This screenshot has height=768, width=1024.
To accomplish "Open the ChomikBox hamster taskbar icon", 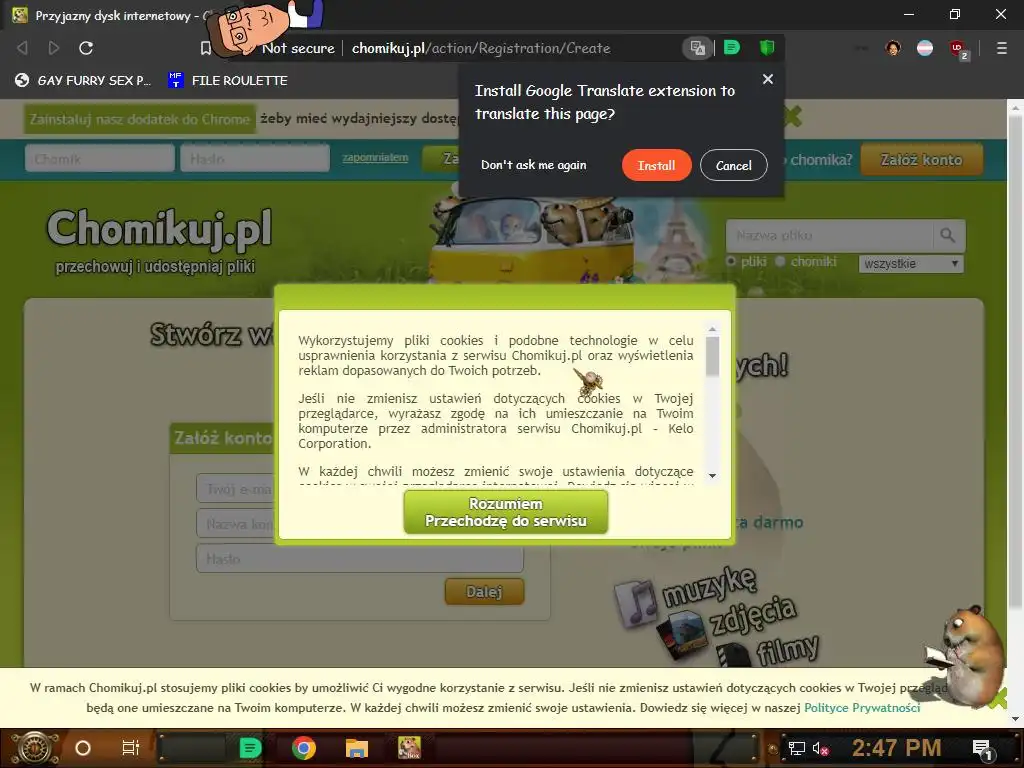I will point(409,748).
